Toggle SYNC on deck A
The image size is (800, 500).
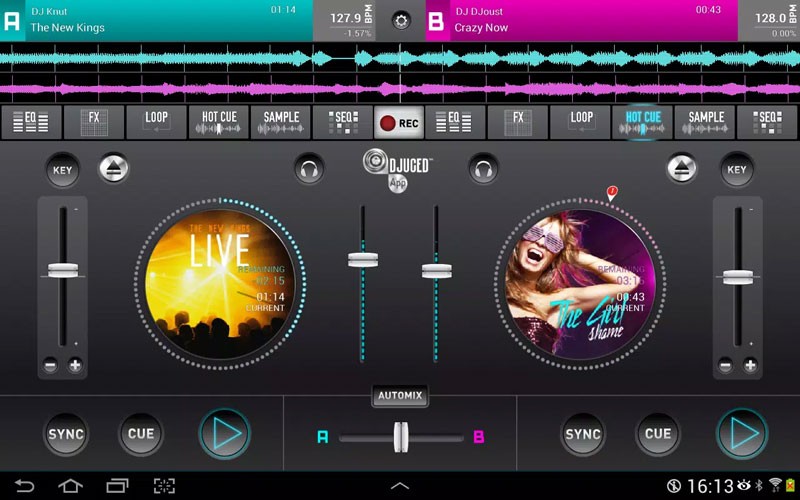click(66, 434)
